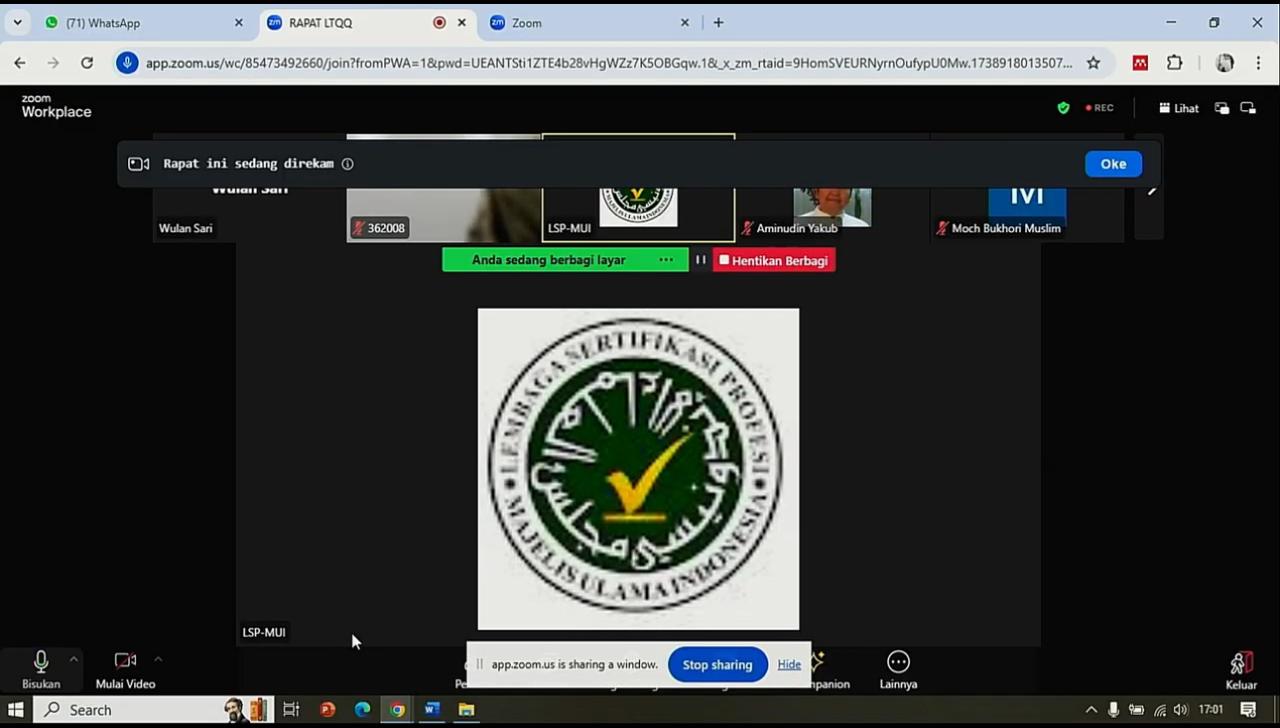This screenshot has height=728, width=1280.
Task: Bookmark this page with the star icon
Action: pos(1093,63)
